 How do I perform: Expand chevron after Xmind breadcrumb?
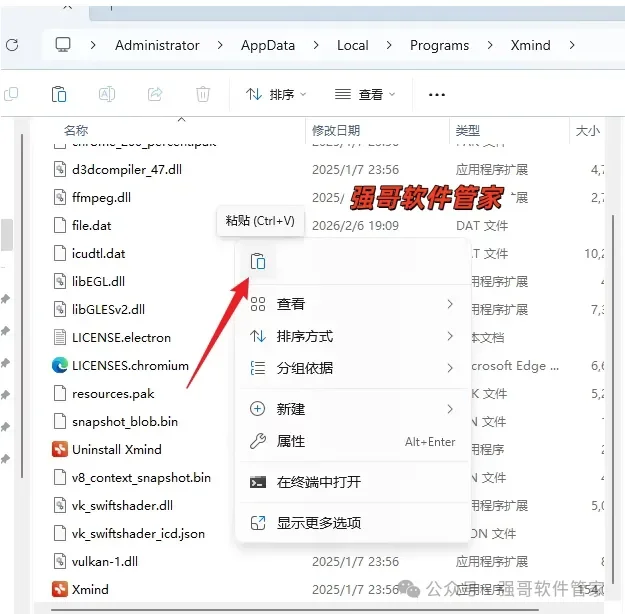pyautogui.click(x=572, y=45)
